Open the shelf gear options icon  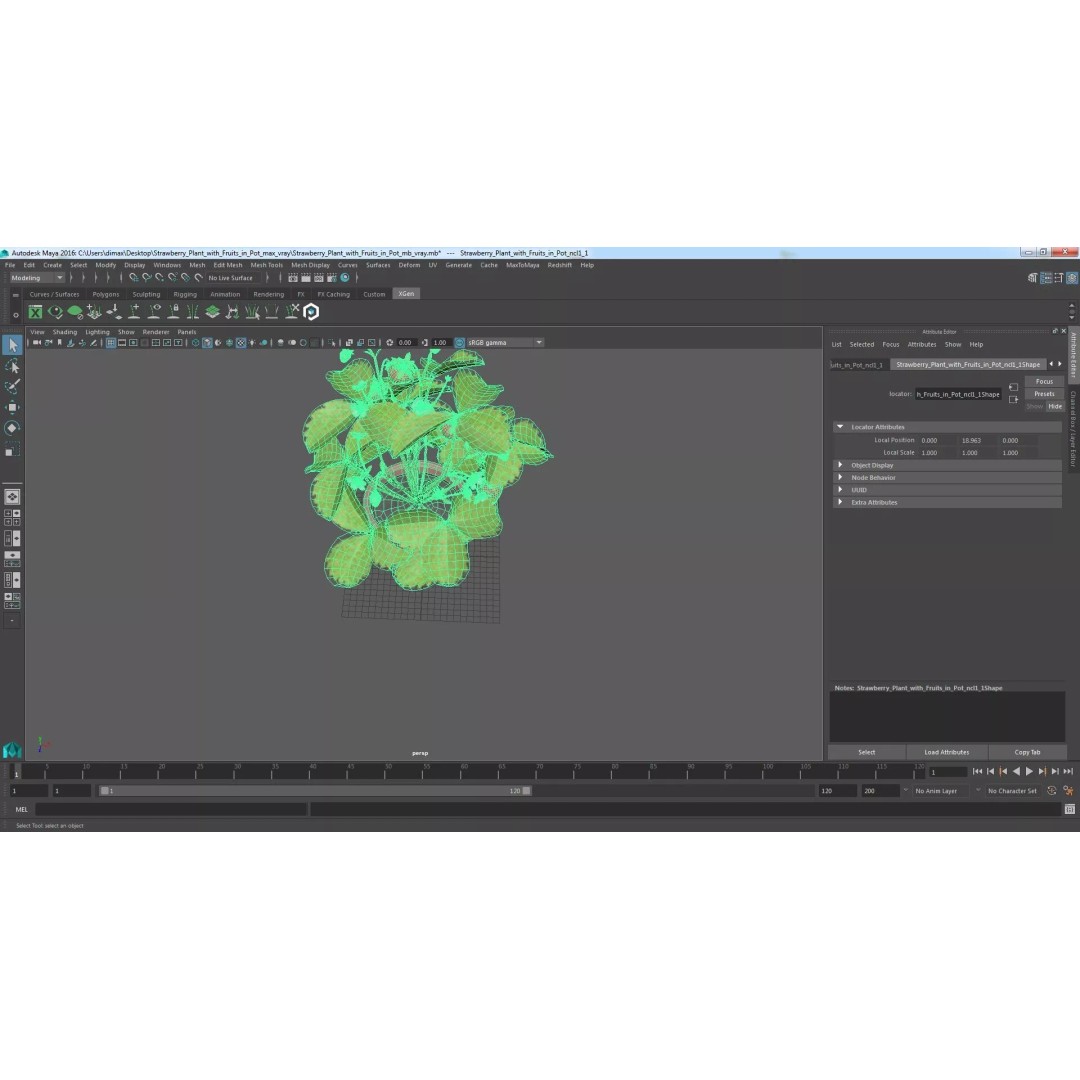(x=16, y=315)
